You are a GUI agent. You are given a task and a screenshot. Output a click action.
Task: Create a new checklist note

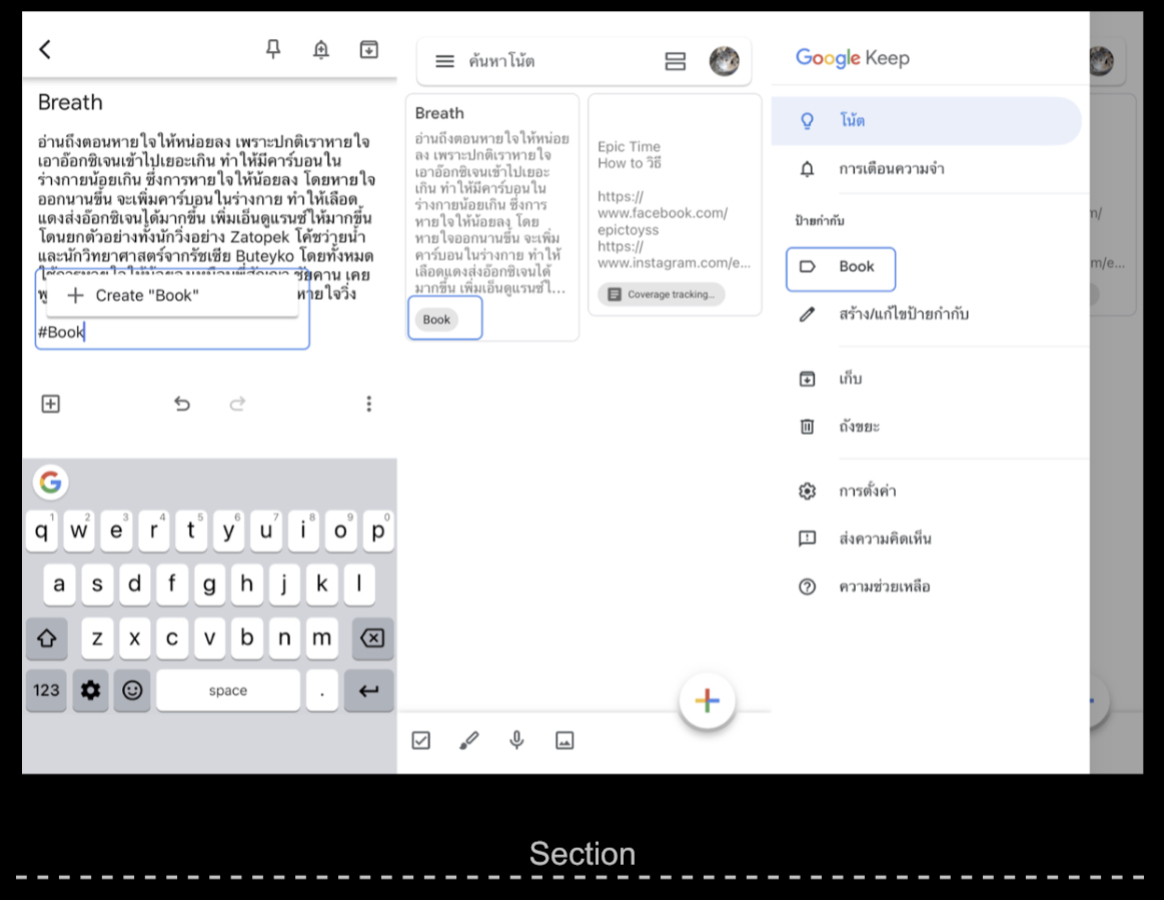coord(421,740)
